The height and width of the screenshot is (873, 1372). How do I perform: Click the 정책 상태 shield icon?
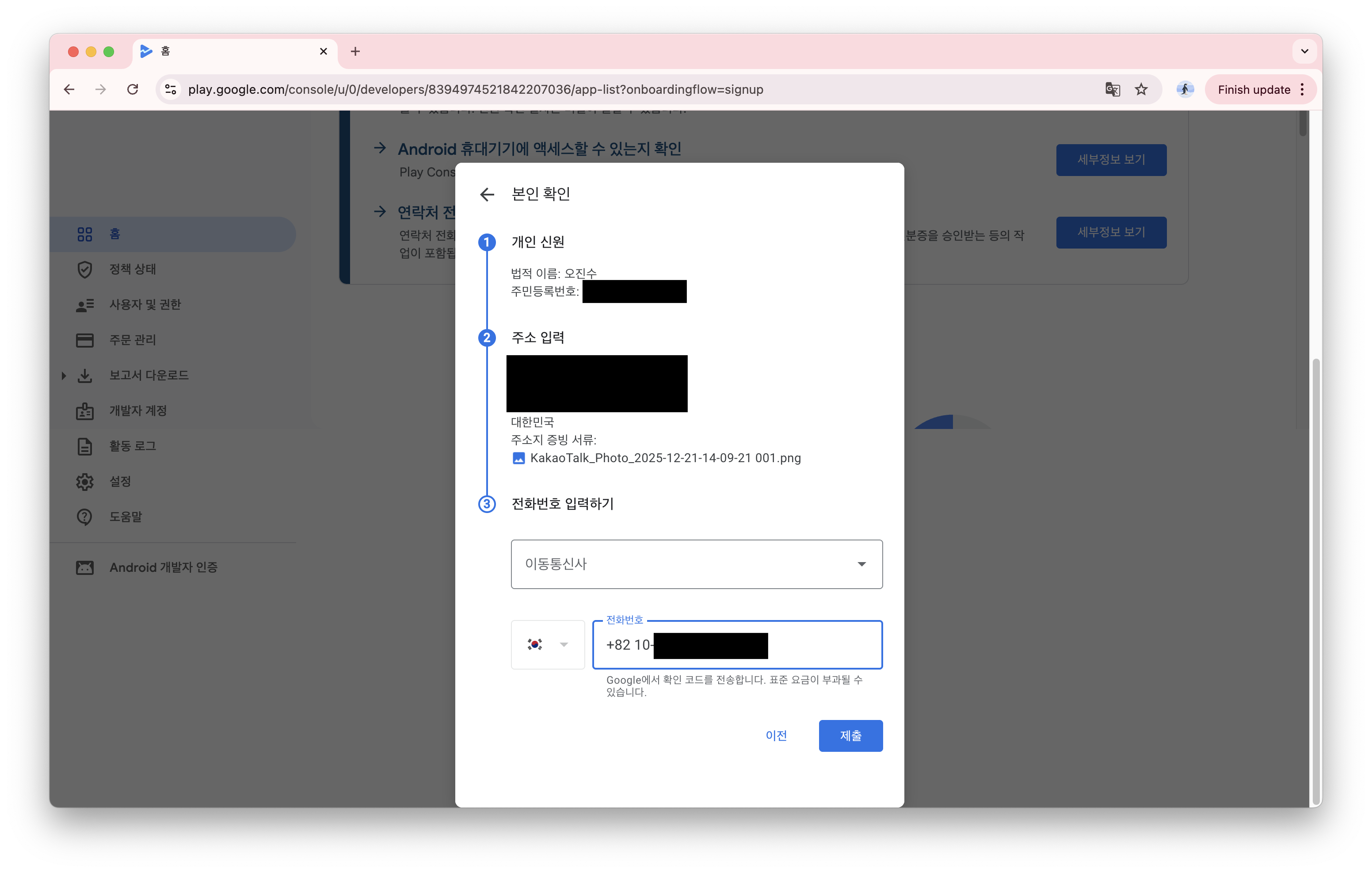(85, 269)
